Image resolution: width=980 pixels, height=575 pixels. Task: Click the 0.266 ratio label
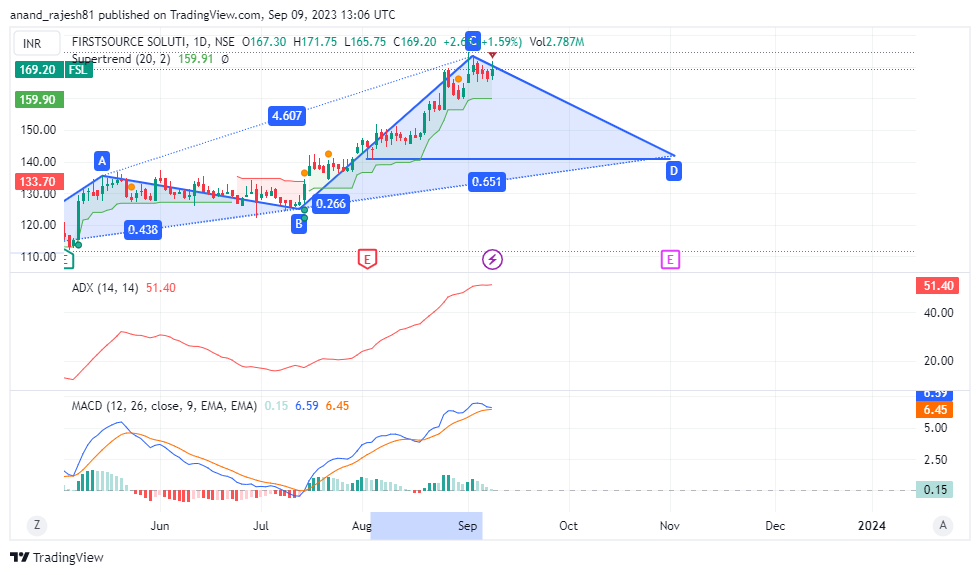(331, 204)
